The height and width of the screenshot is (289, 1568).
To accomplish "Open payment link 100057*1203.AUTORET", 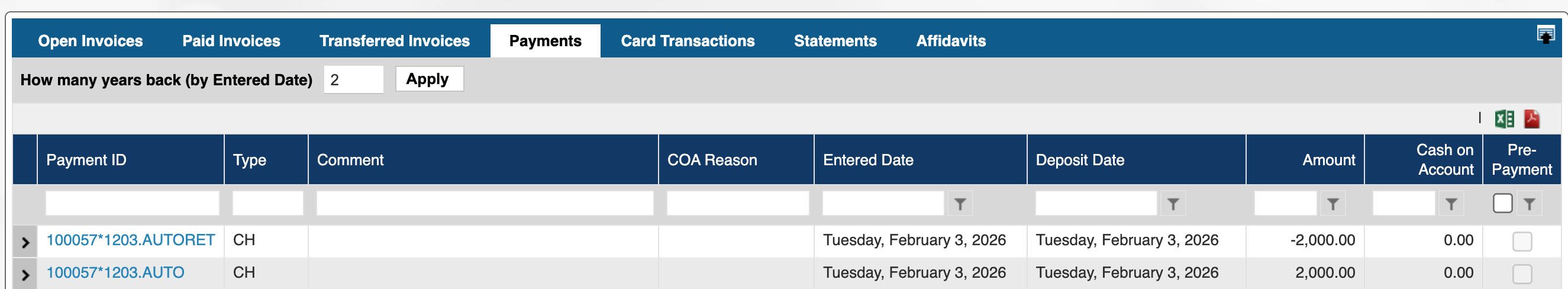I will (131, 240).
